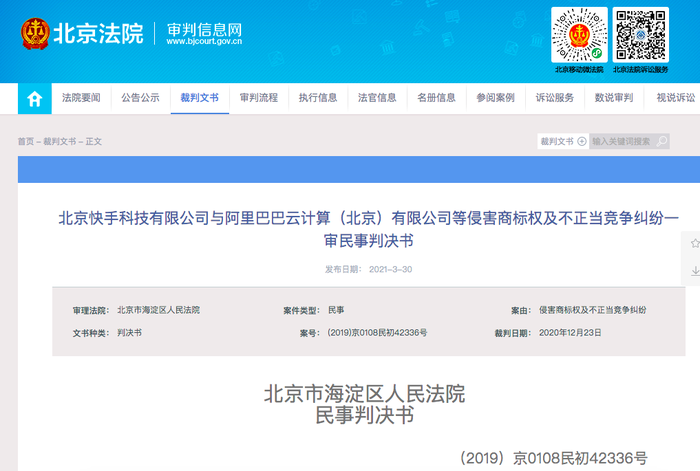Open the 裁判文书 search category dropdown
Viewport: 700px width, 471px height.
pos(563,142)
